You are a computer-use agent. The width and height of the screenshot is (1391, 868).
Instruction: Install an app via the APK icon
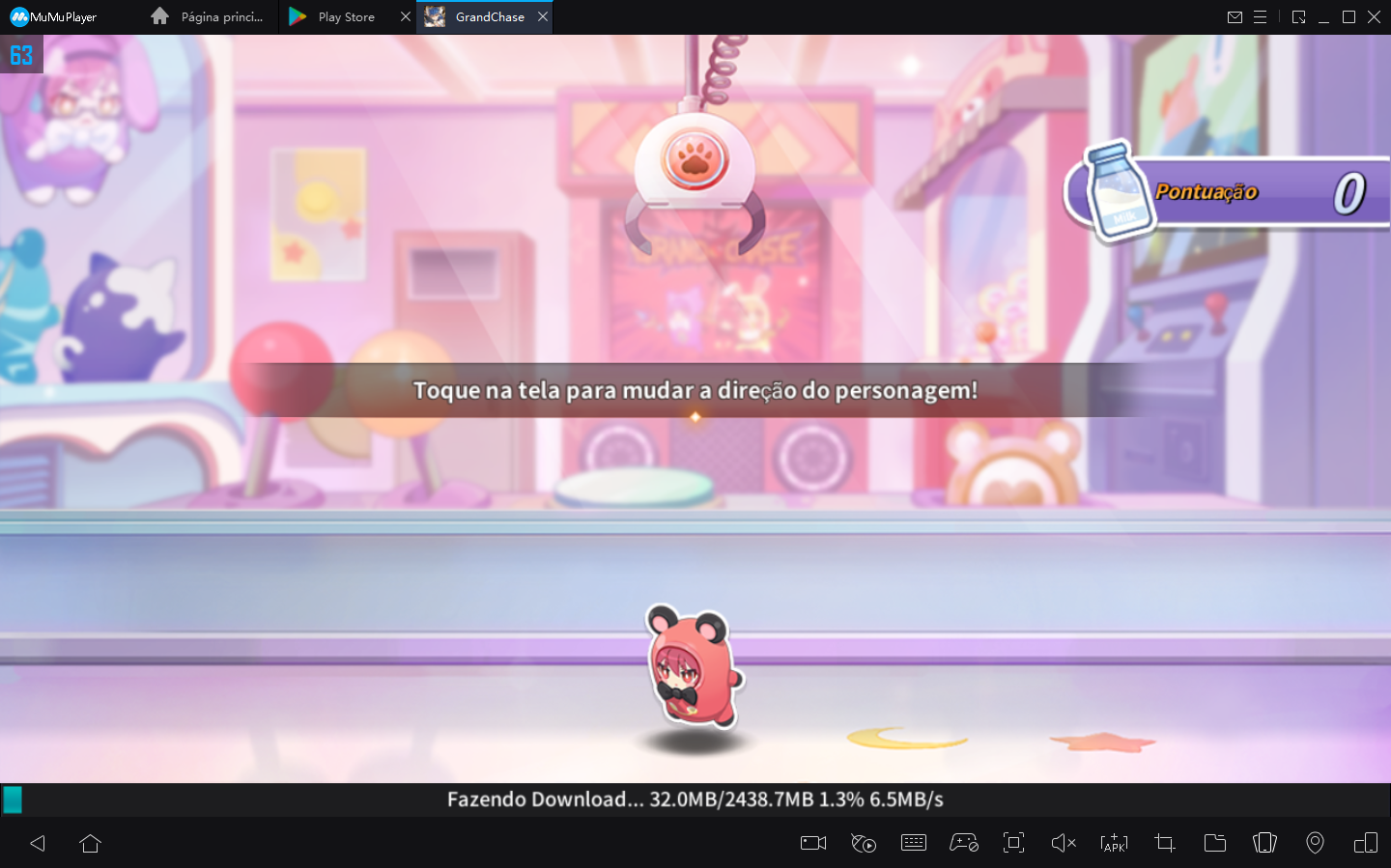[x=1114, y=843]
